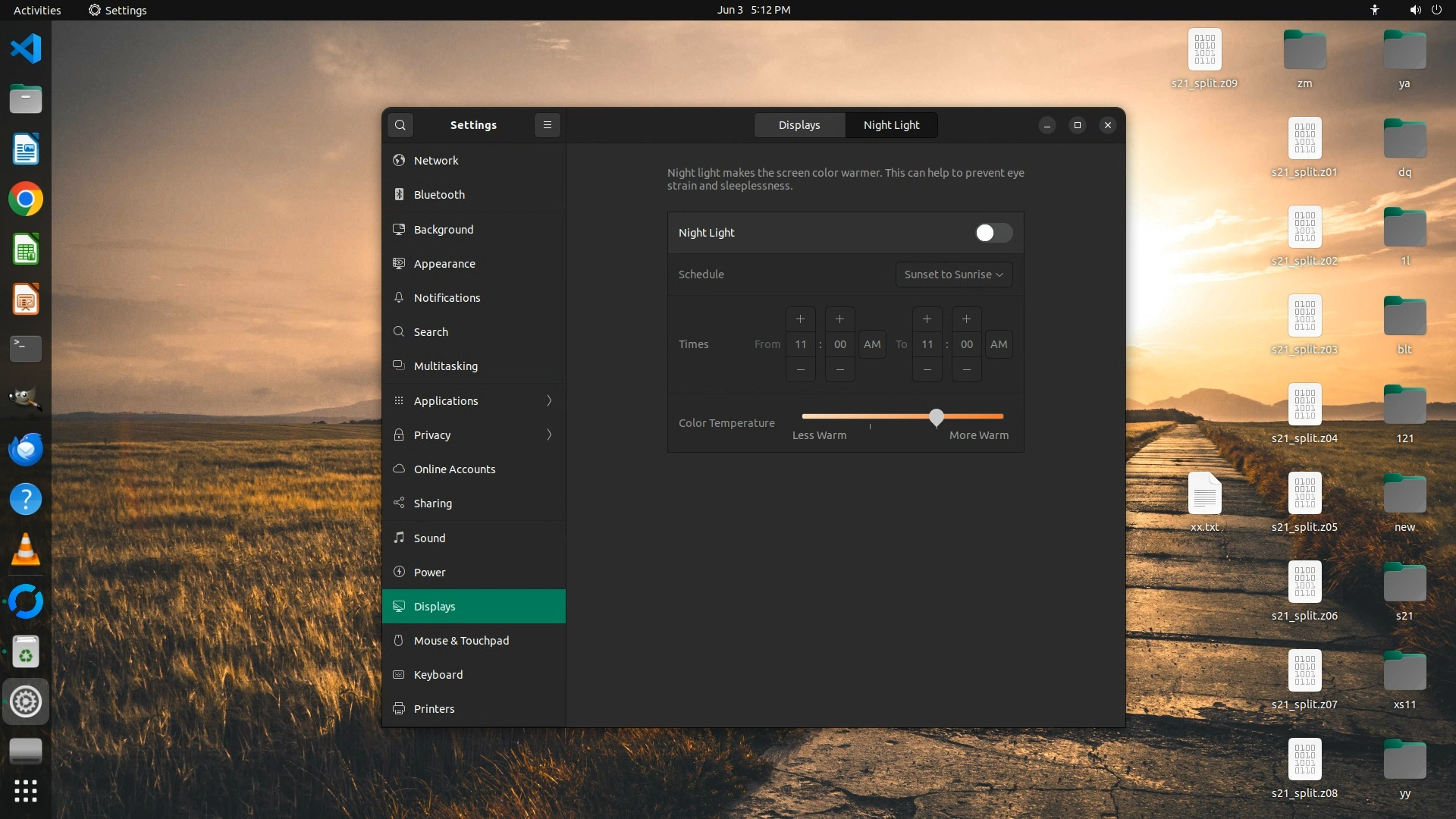Click the search icon in Settings header
Image resolution: width=1456 pixels, height=819 pixels.
pyautogui.click(x=400, y=125)
